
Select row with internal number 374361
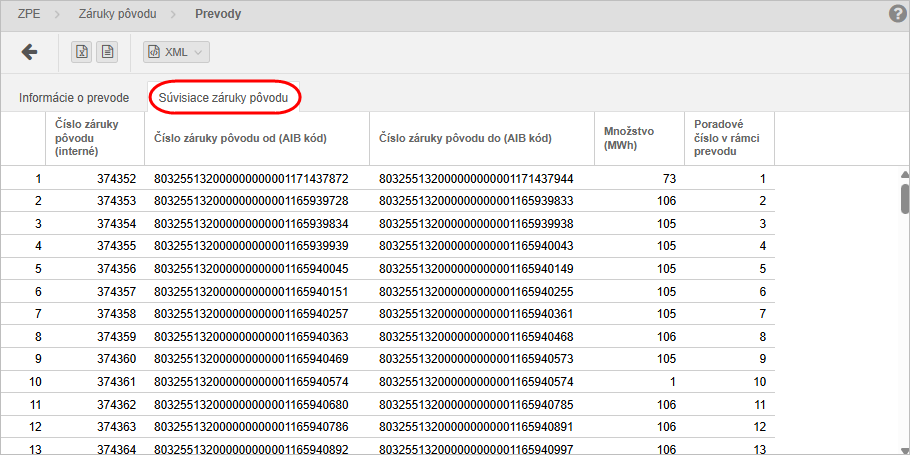(x=116, y=381)
